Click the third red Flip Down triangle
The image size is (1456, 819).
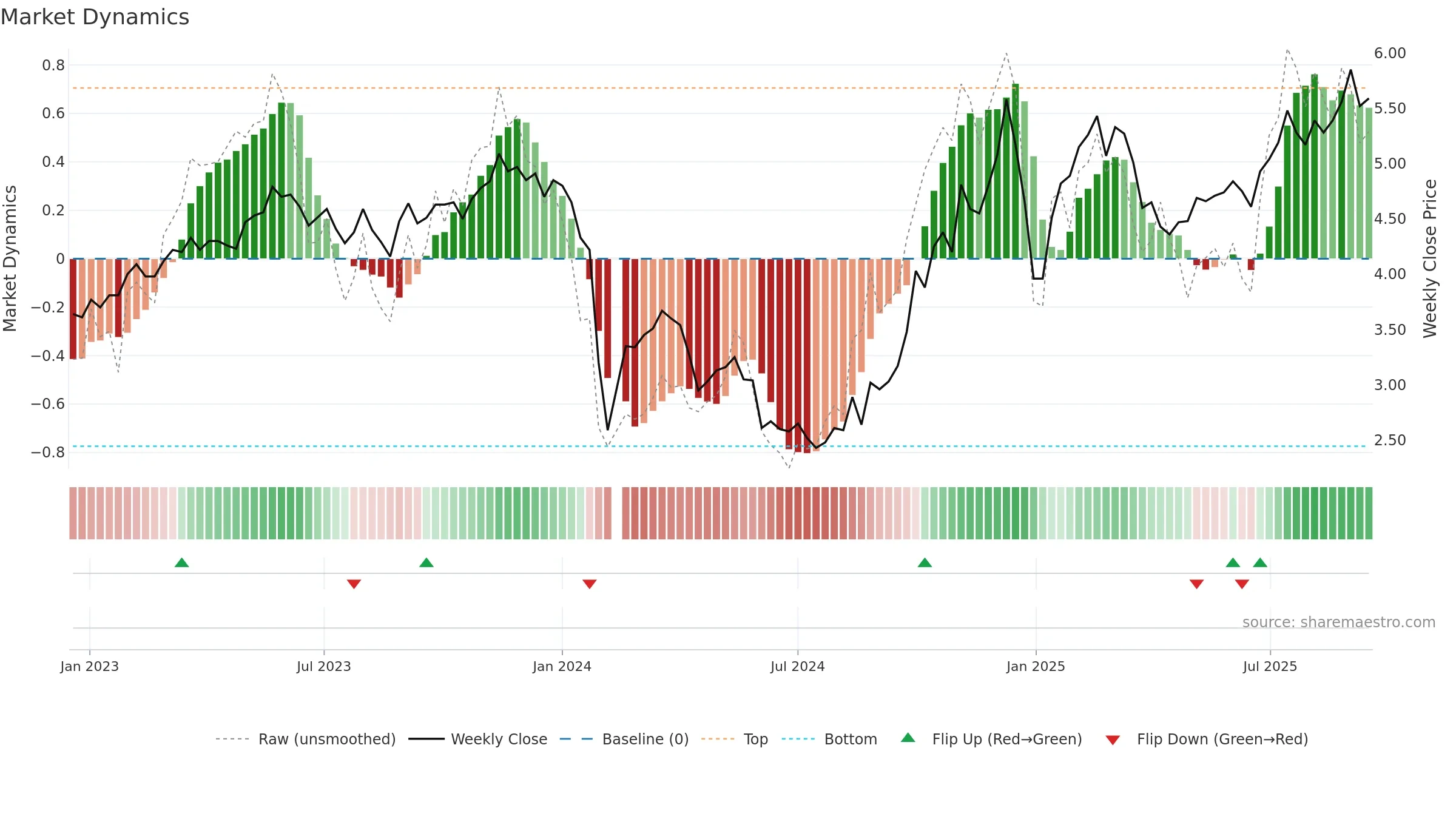tap(1196, 584)
